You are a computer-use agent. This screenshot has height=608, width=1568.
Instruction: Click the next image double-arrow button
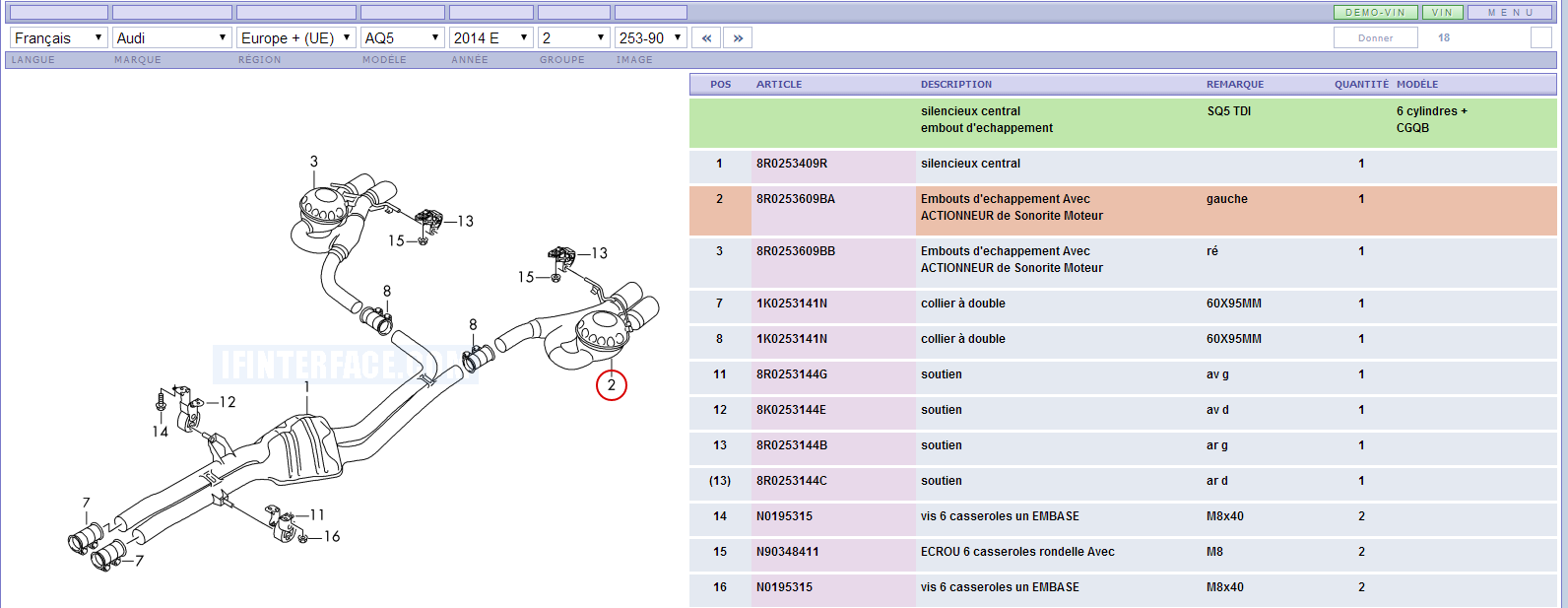738,37
